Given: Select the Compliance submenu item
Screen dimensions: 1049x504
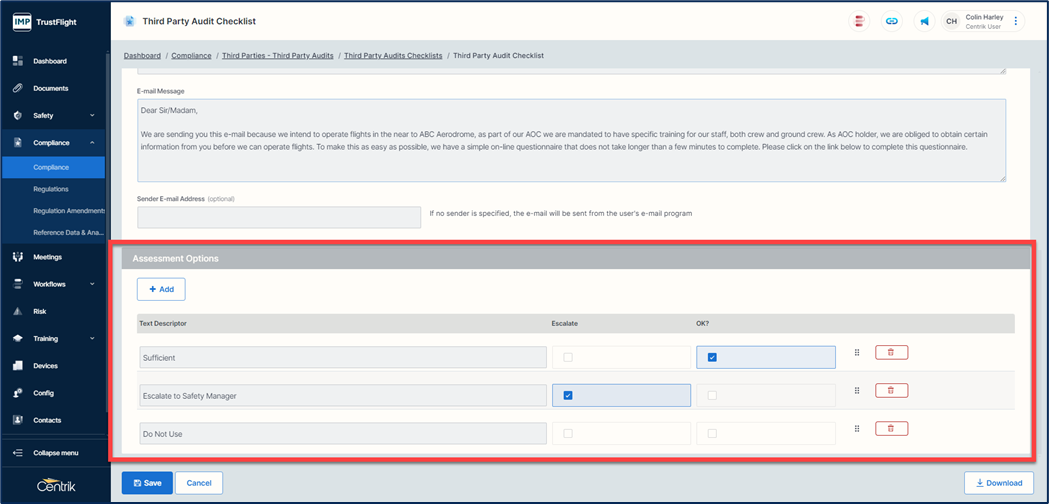Looking at the screenshot, I should click(x=54, y=167).
